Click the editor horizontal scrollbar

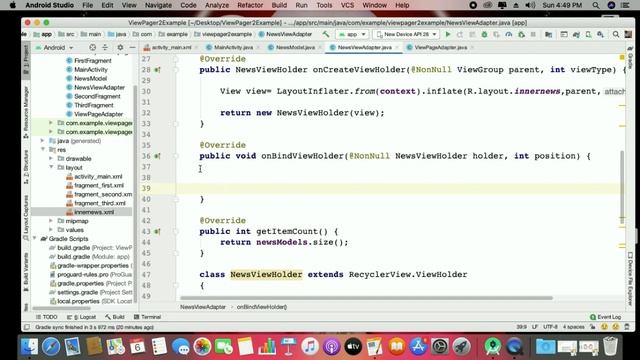tap(366, 298)
